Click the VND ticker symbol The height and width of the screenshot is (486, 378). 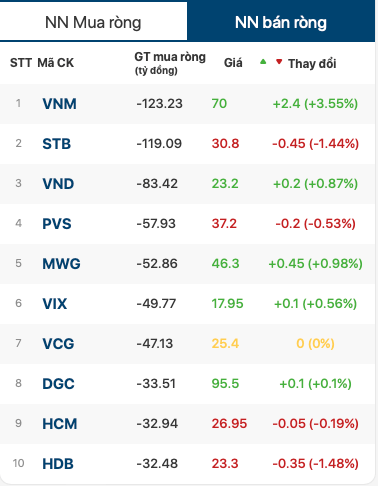click(x=58, y=184)
